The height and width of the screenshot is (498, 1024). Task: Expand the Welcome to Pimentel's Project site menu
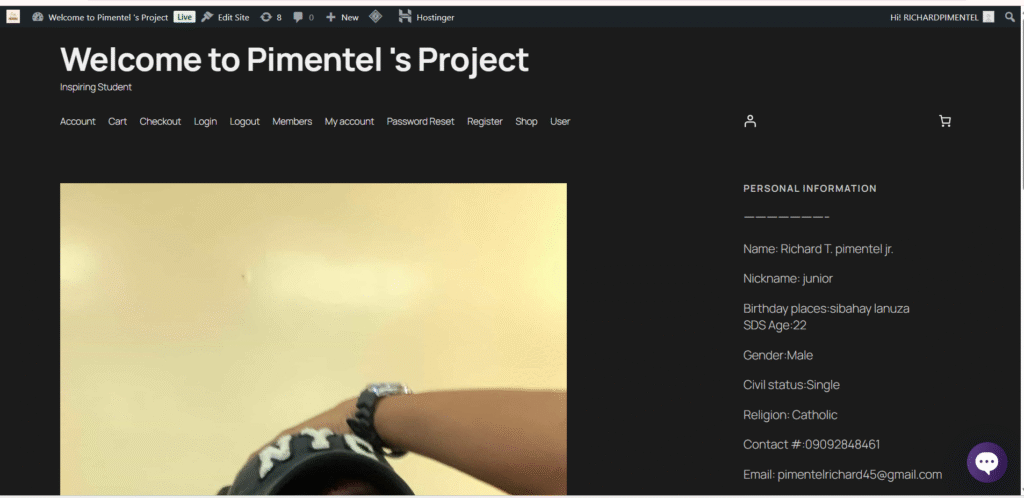[100, 17]
